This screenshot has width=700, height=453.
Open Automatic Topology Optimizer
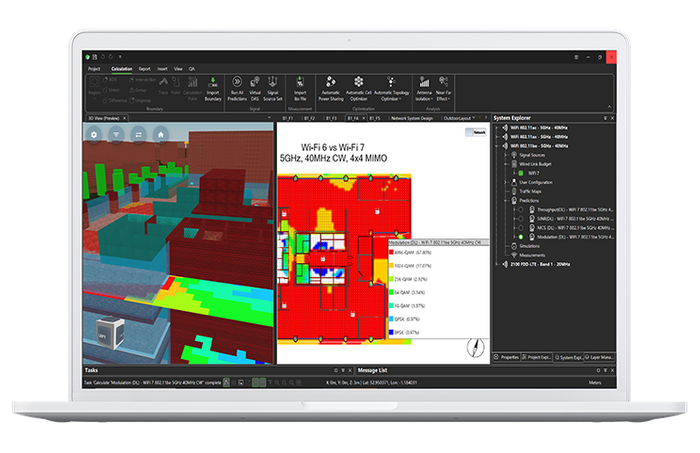coord(391,88)
